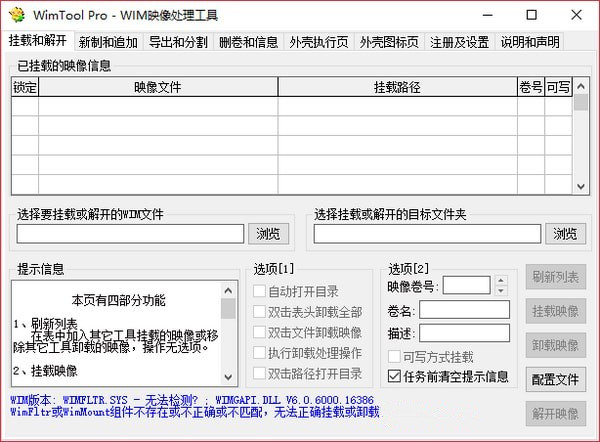This screenshot has height=442, width=600.
Task: Switch to 新制和追加 tab
Action: [x=109, y=42]
